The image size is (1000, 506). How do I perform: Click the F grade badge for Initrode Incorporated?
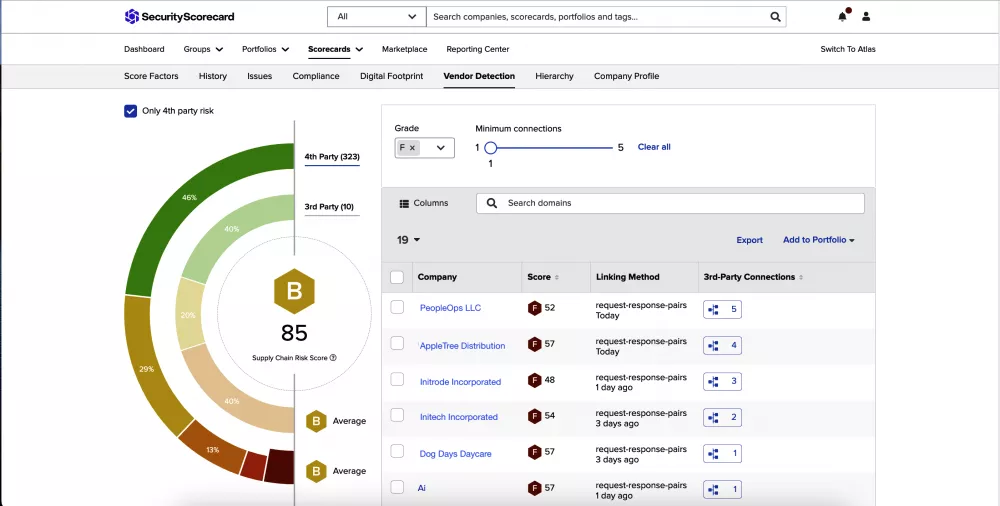(534, 380)
